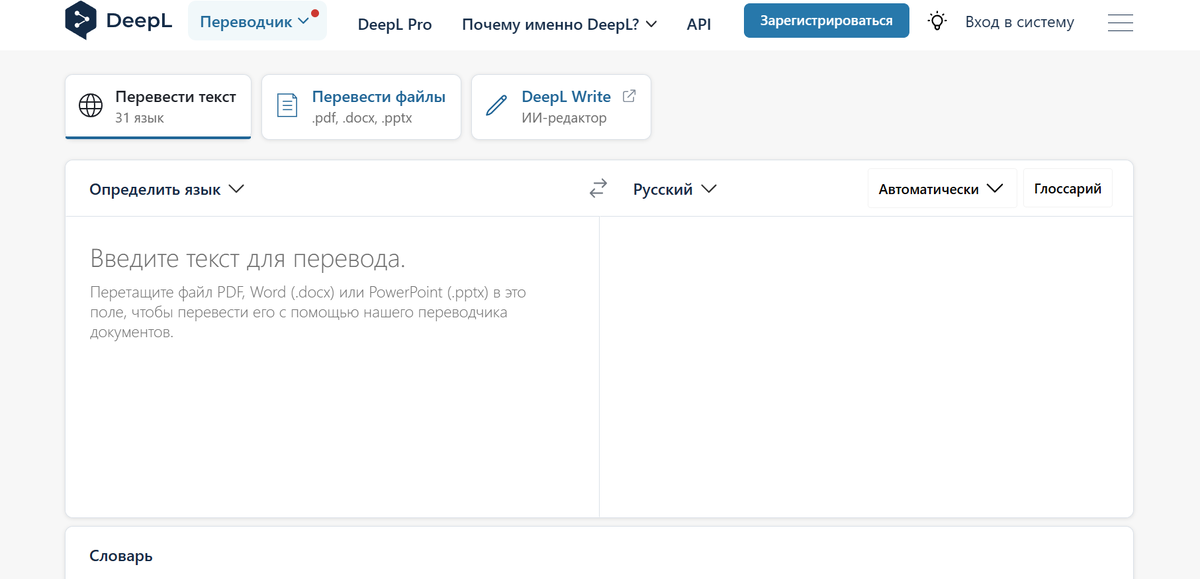Image resolution: width=1200 pixels, height=579 pixels.
Task: Open the hamburger menu icon
Action: (x=1120, y=22)
